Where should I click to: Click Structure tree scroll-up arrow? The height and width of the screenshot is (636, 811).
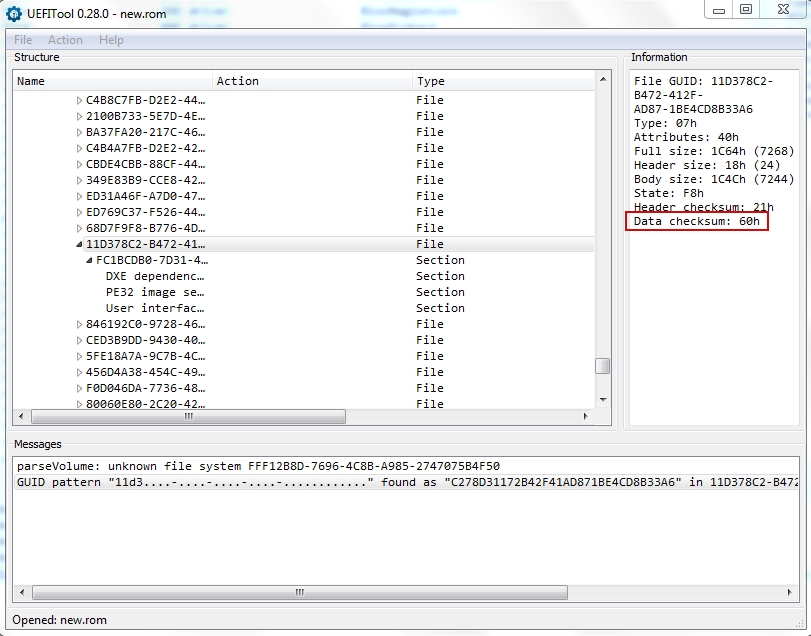coord(603,79)
